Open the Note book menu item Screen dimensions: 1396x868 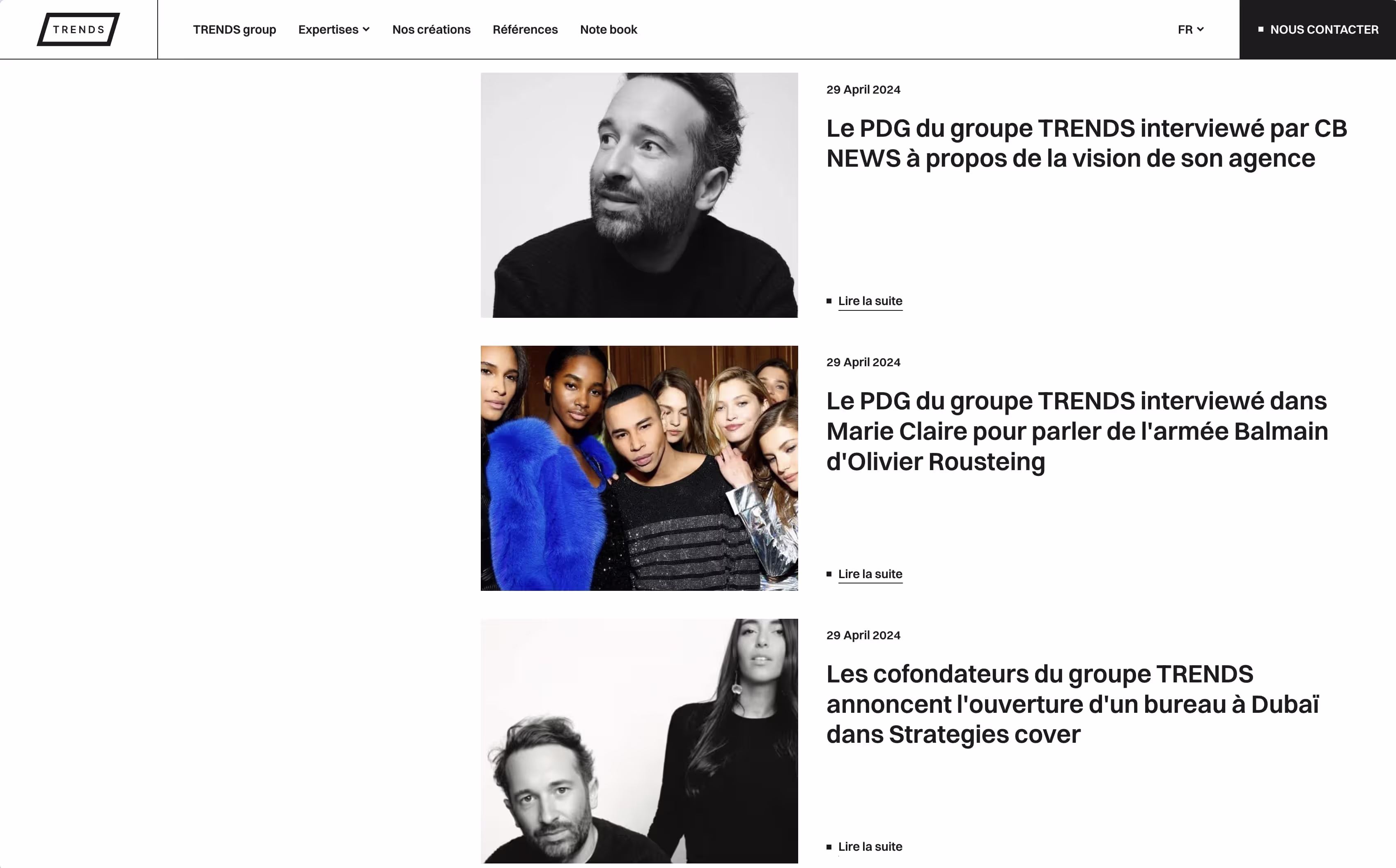tap(608, 29)
